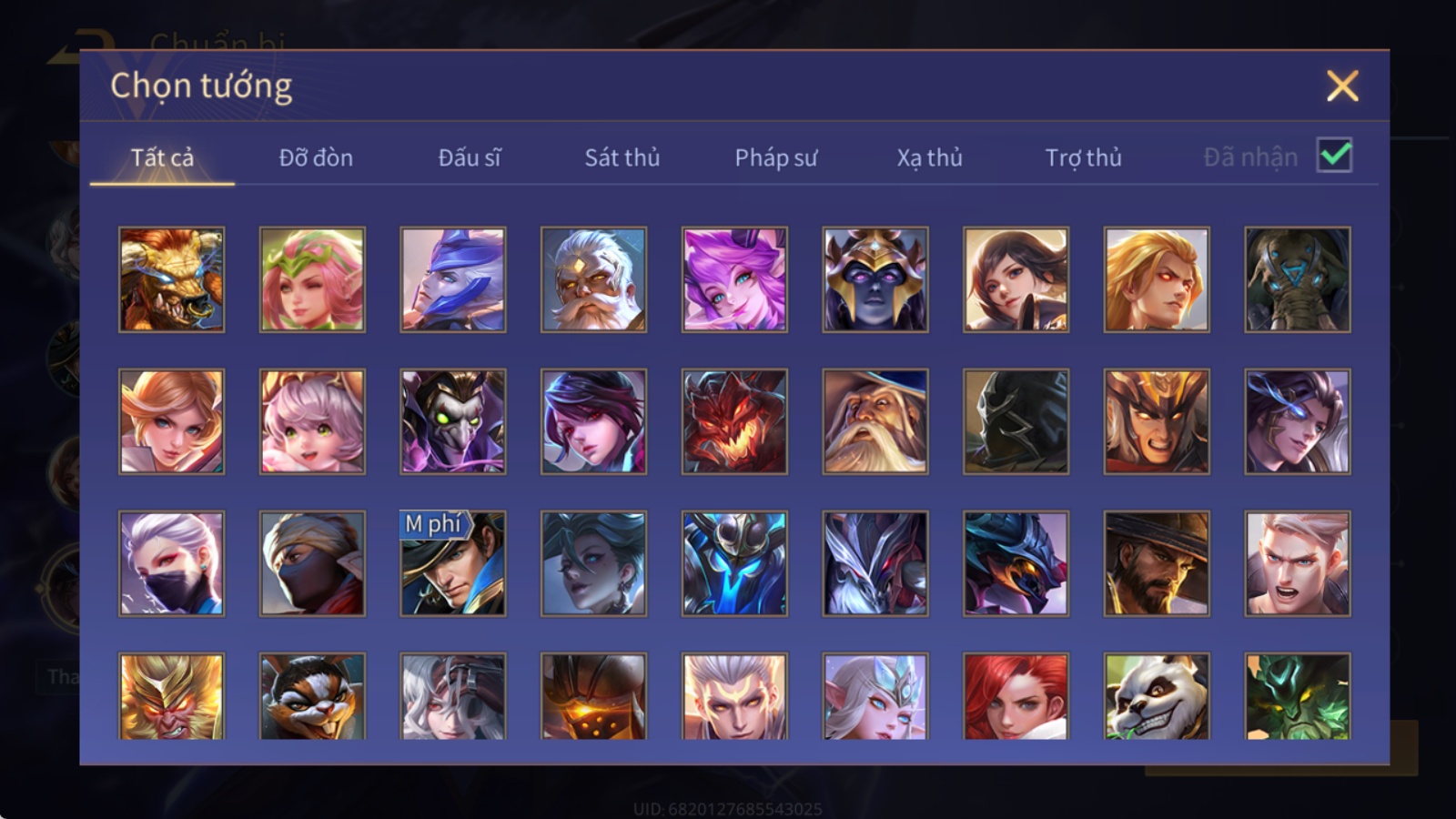The width and height of the screenshot is (1456, 819).
Task: Choose the raccoon hero portrait
Action: click(312, 696)
